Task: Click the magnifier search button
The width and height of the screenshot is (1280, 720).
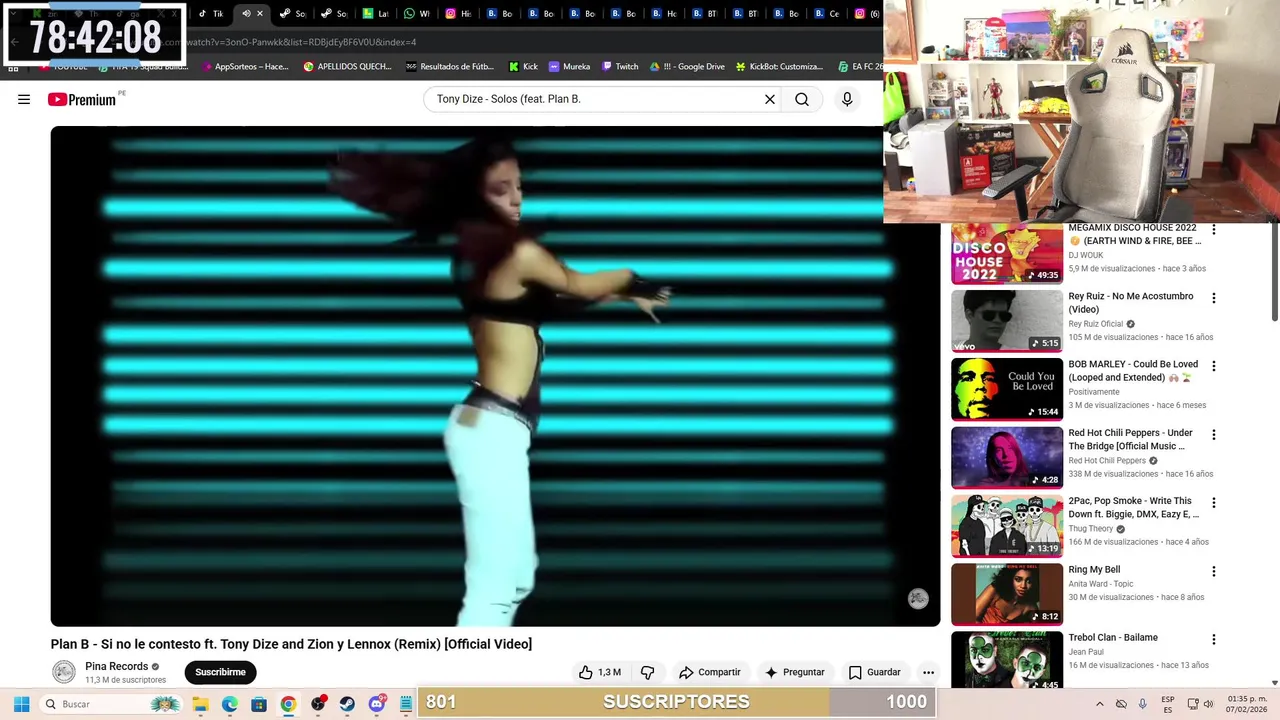Action: tap(802, 99)
